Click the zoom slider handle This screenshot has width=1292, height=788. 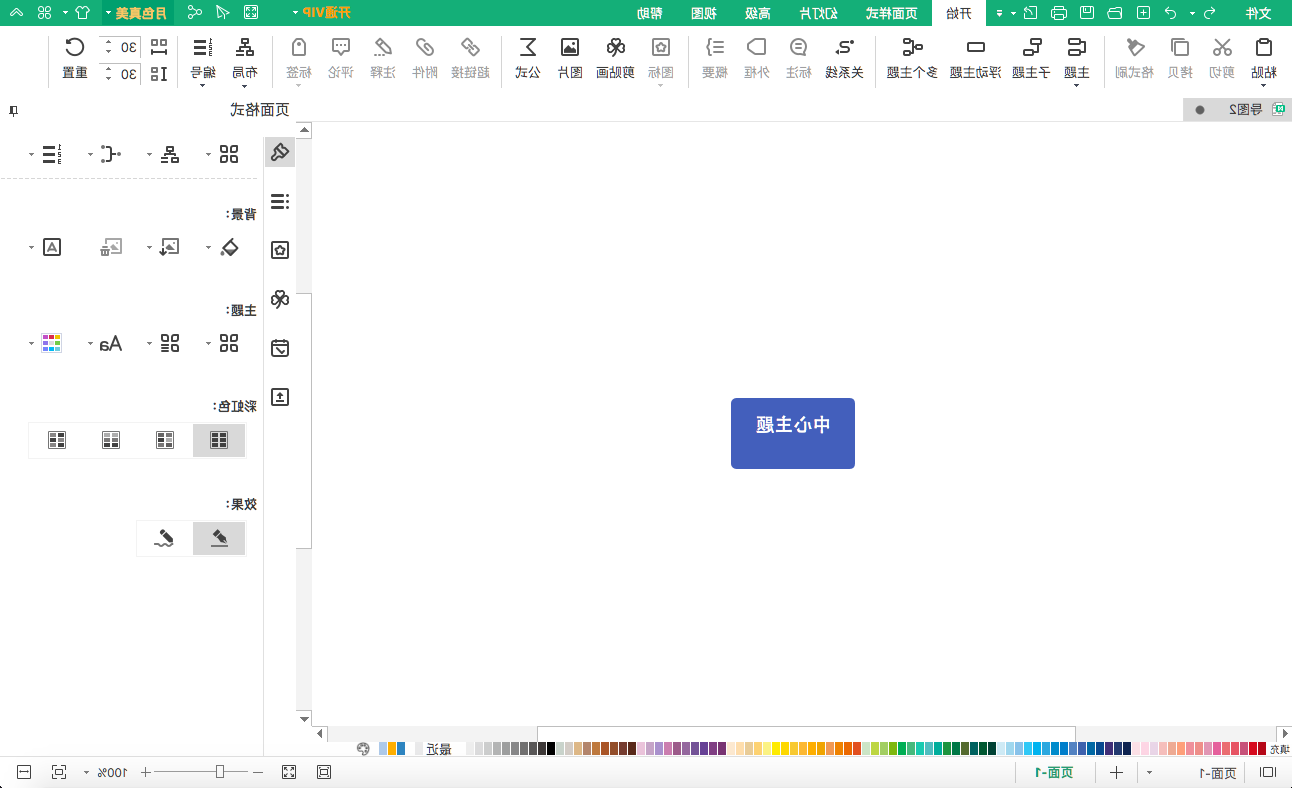click(x=220, y=772)
